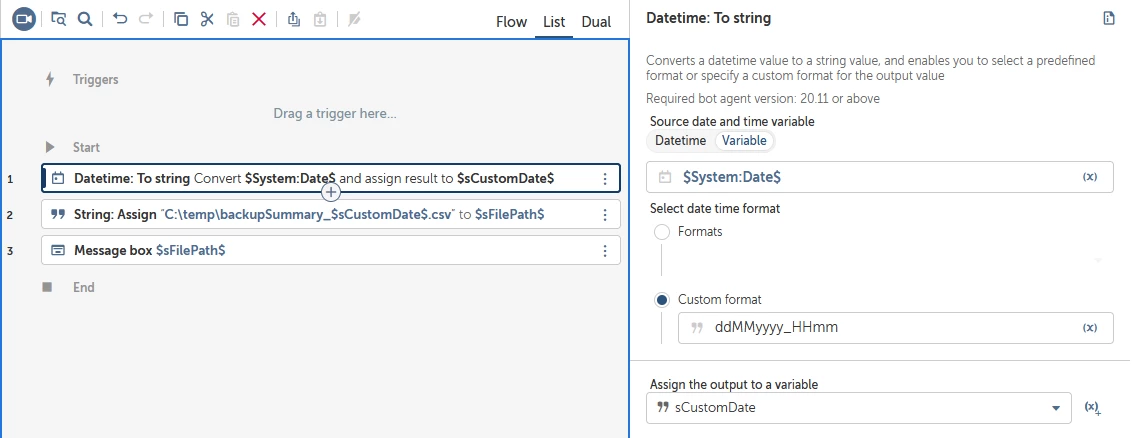Create a new output variable
Screen dimensions: 1133x438
[x=1092, y=408]
